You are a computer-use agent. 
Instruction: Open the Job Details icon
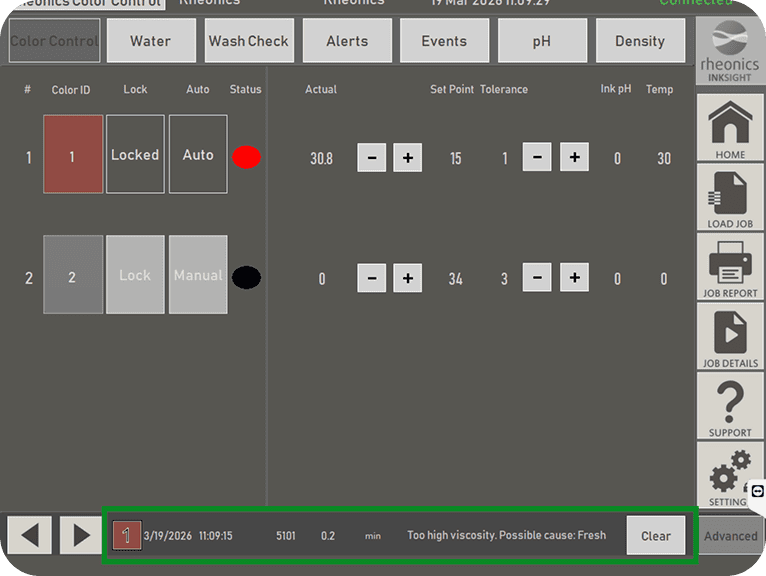730,336
